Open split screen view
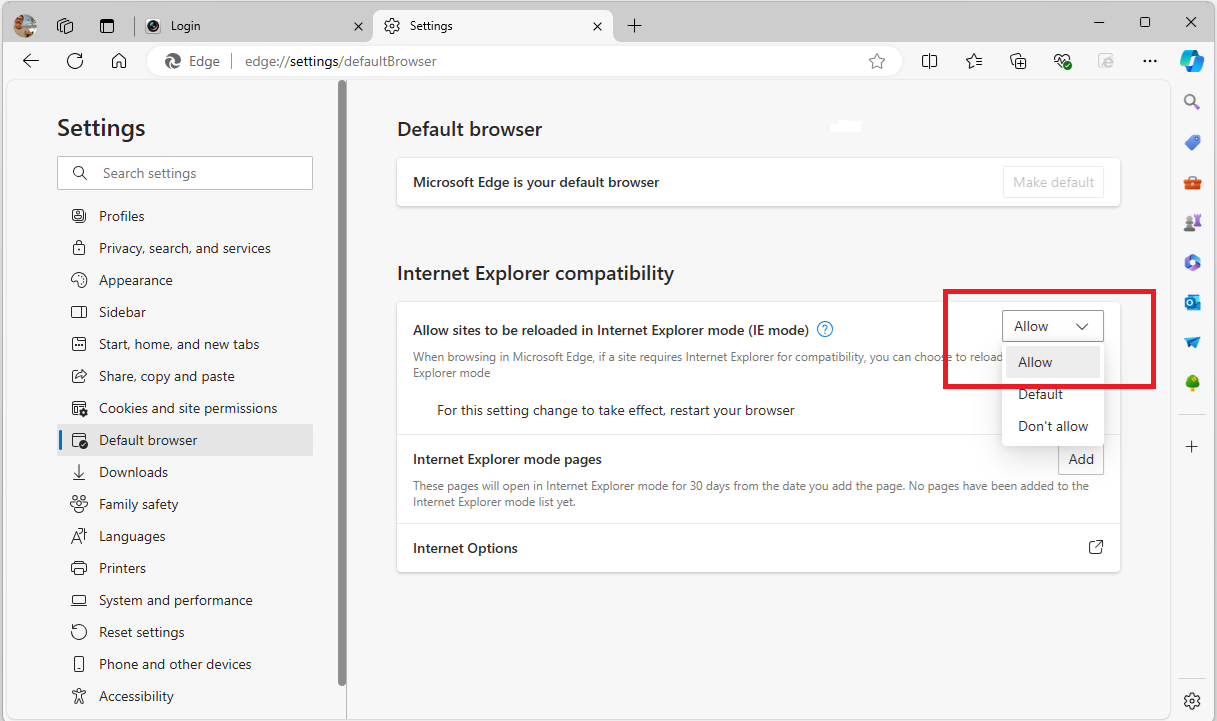The image size is (1217, 721). pyautogui.click(x=930, y=61)
